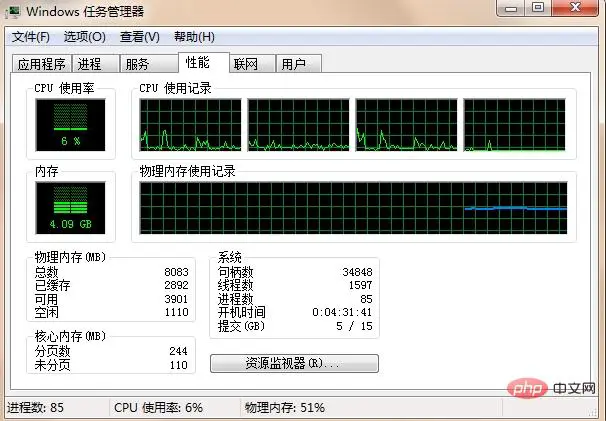The image size is (606, 421).
Task: Click the CPU 使用记录 label
Action: coord(175,88)
